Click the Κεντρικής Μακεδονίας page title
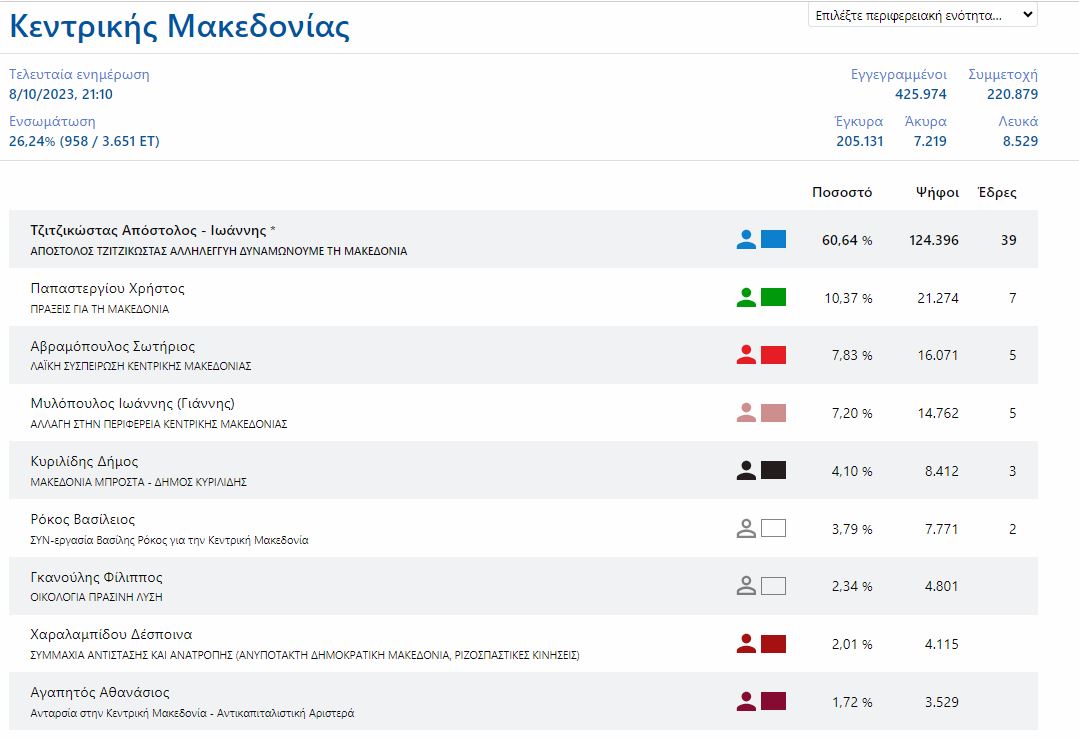Viewport: 1079px width, 738px height. pos(180,26)
